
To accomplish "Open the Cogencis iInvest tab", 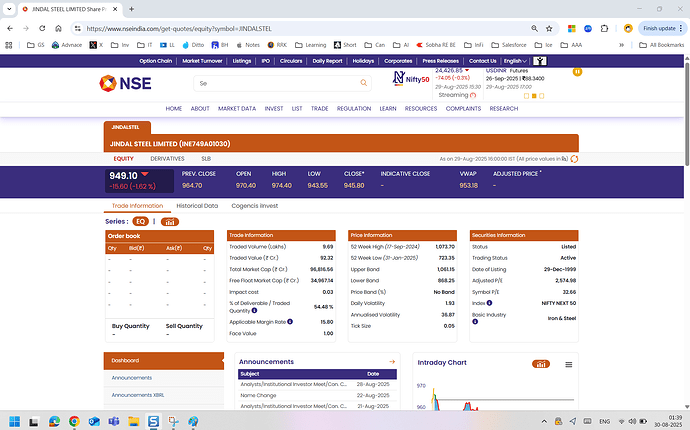I will (x=254, y=206).
